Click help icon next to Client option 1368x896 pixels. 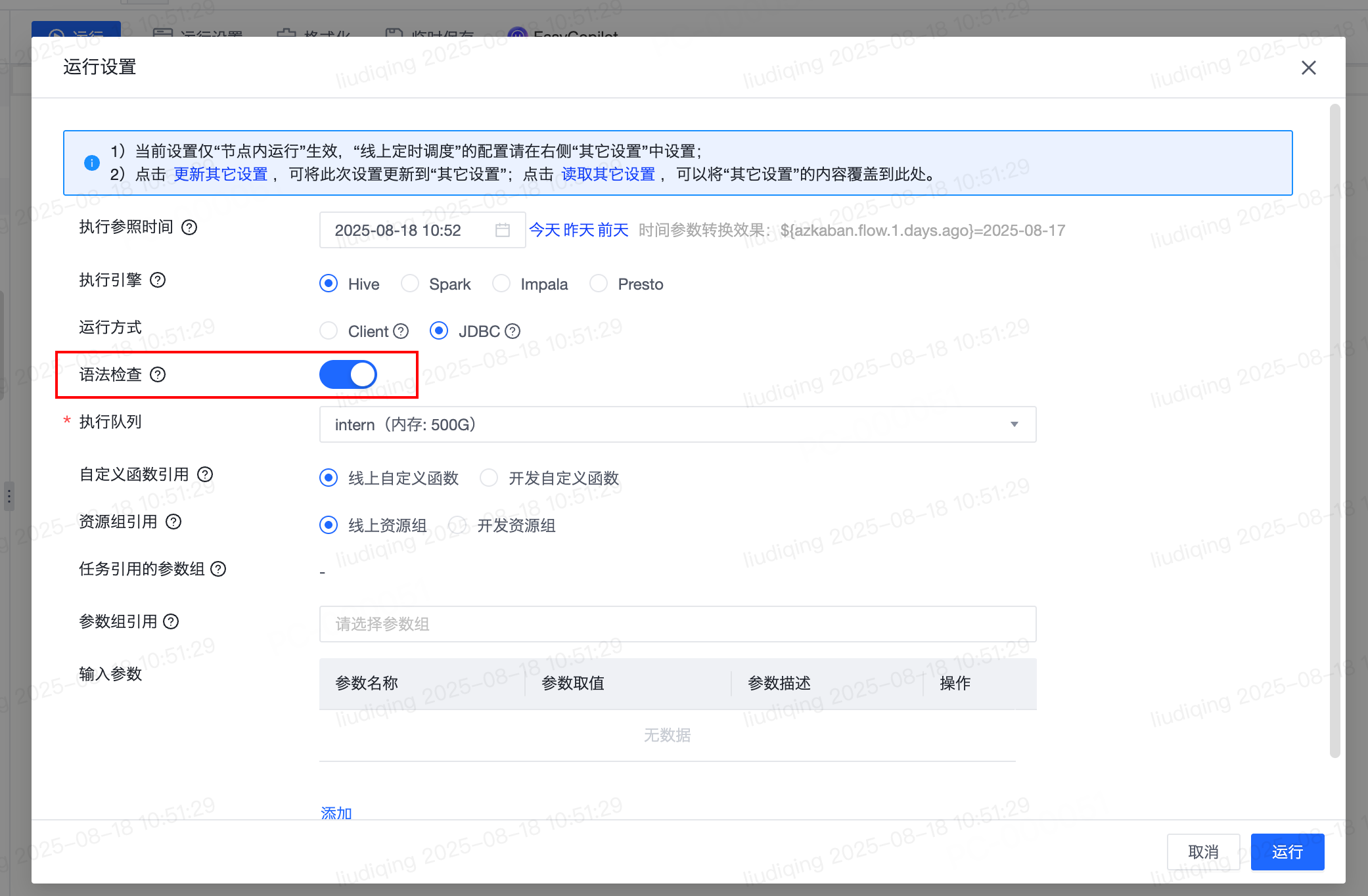(401, 331)
